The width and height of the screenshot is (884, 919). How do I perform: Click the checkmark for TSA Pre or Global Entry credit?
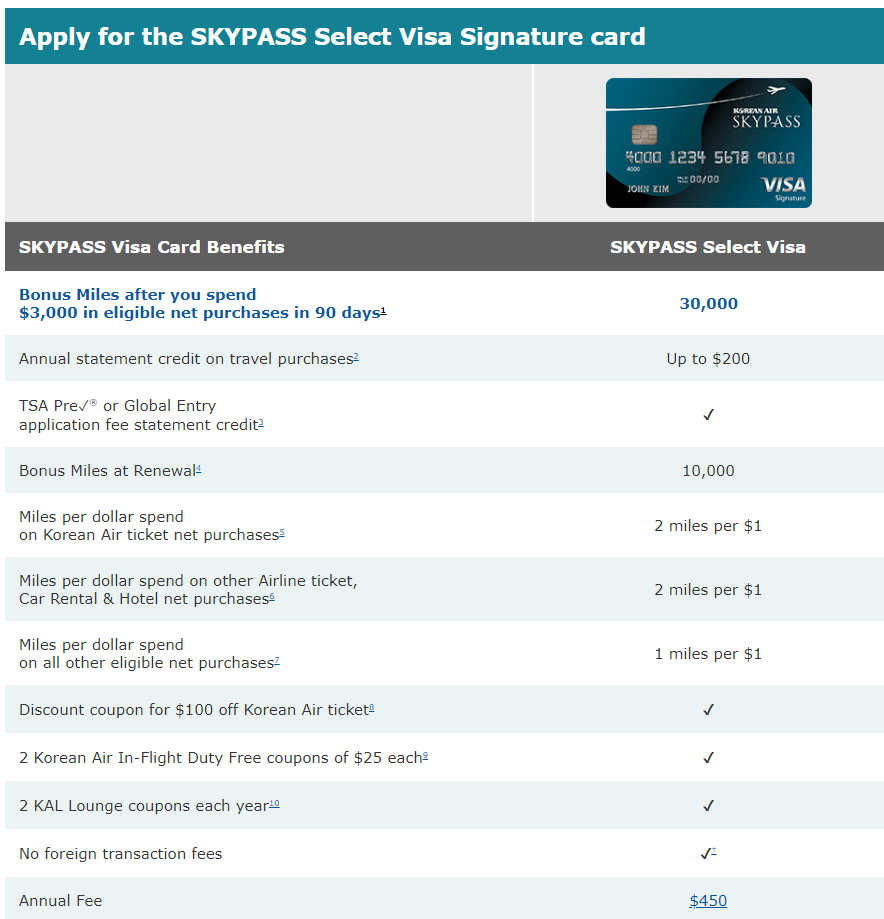pos(708,414)
